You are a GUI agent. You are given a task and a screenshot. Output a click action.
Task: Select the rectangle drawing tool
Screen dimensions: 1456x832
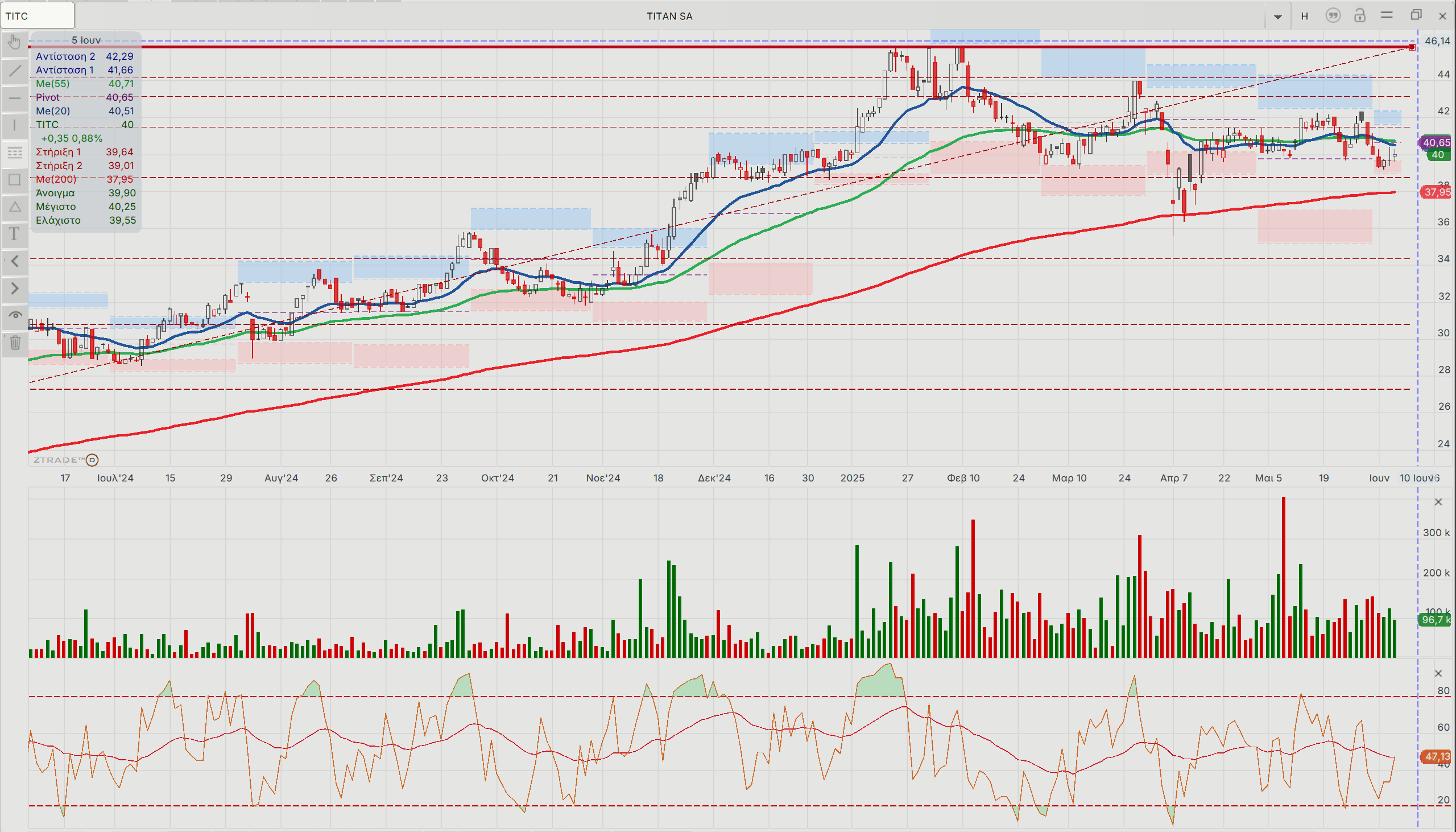[15, 180]
